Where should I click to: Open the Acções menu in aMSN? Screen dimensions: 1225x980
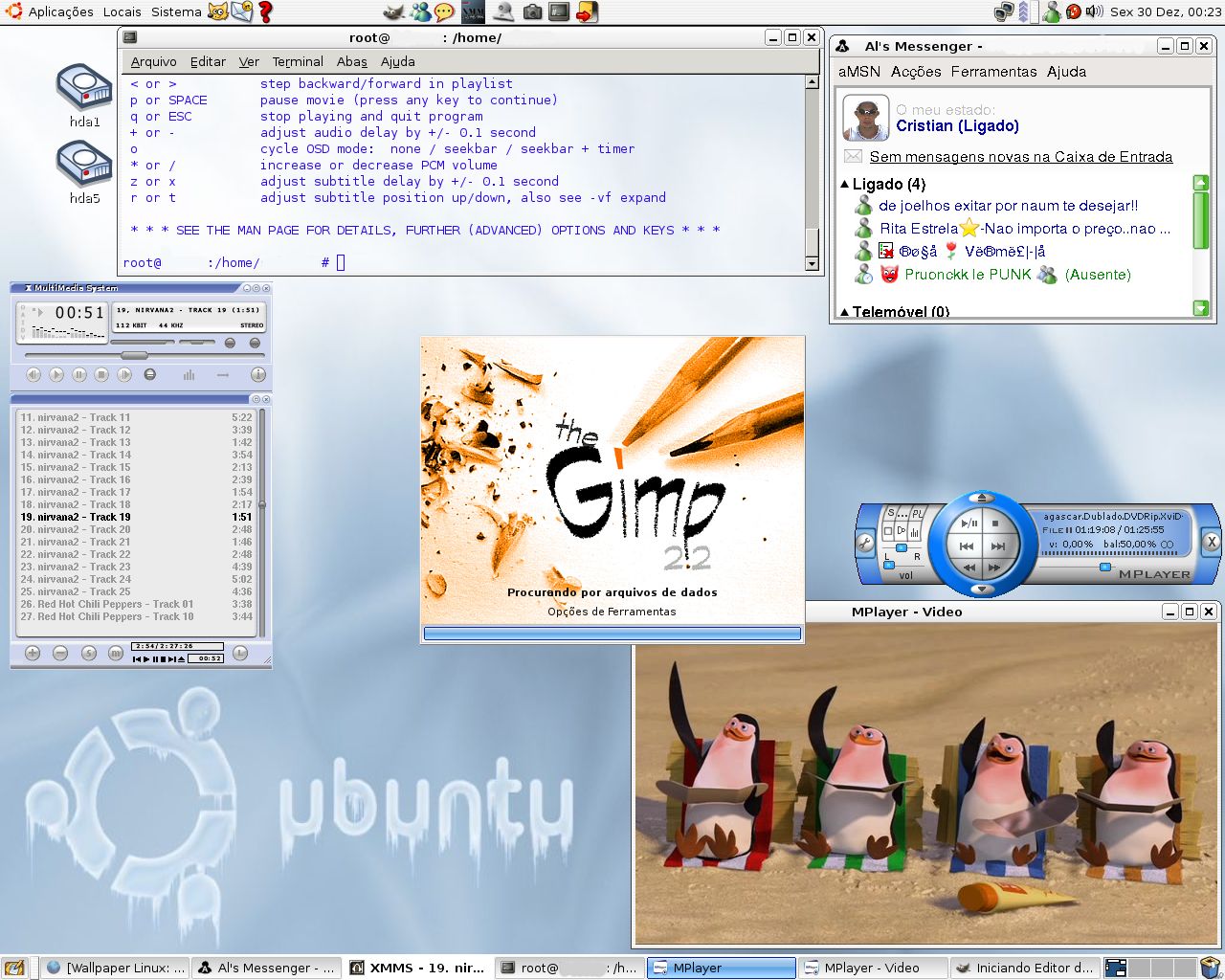coord(916,72)
